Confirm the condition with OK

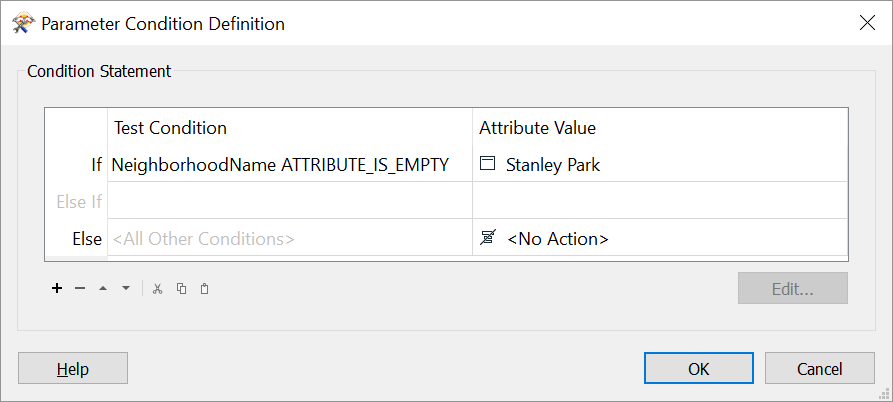699,368
